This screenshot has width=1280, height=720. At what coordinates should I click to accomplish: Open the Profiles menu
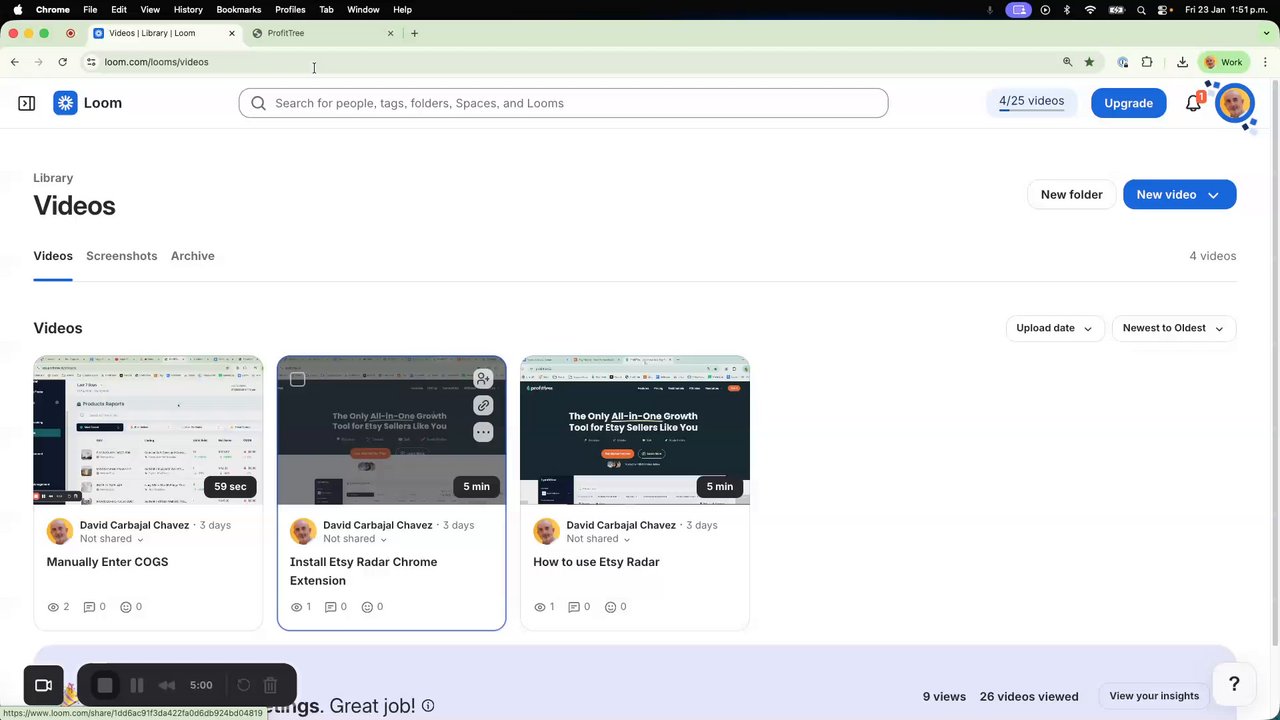[290, 10]
